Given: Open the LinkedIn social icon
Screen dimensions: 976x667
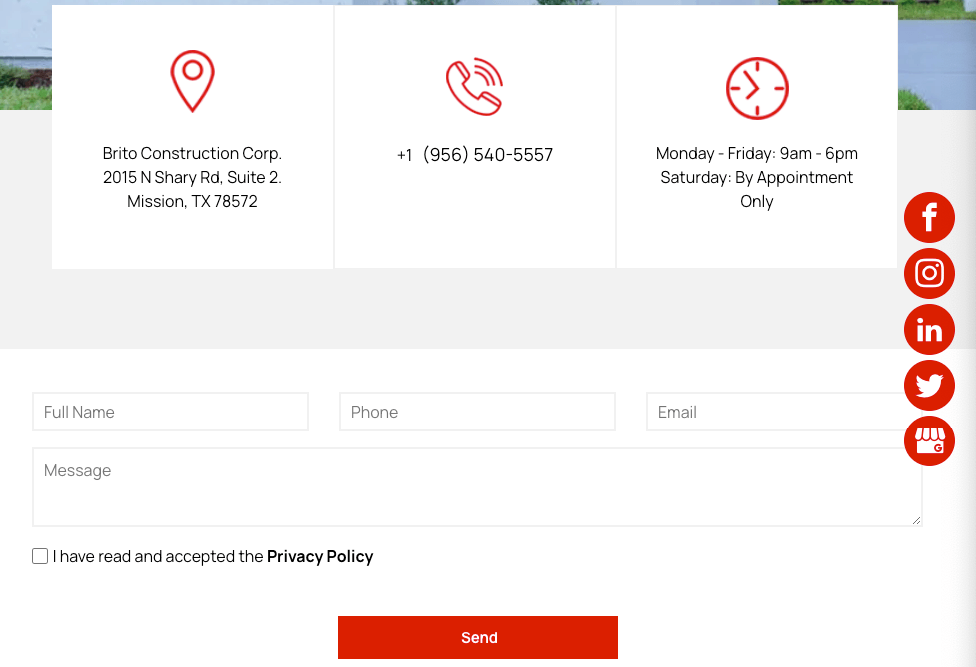Looking at the screenshot, I should point(929,329).
